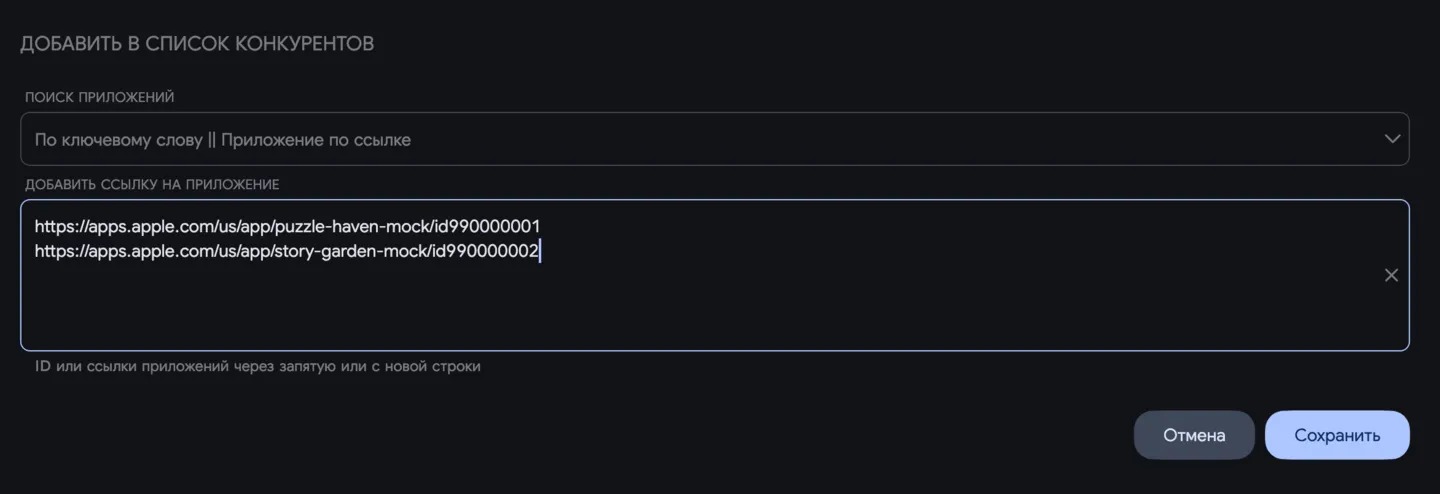Clear the links field with the X icon

(x=1391, y=275)
